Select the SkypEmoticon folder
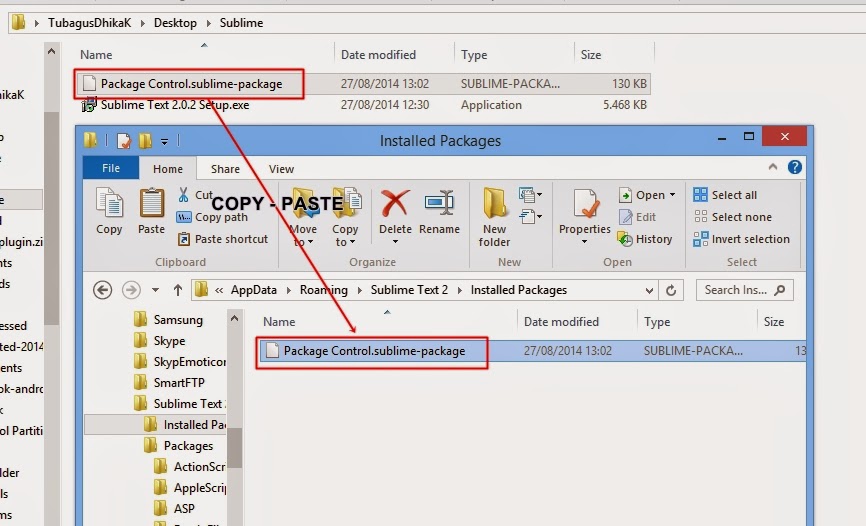The height and width of the screenshot is (526, 866). (179, 362)
